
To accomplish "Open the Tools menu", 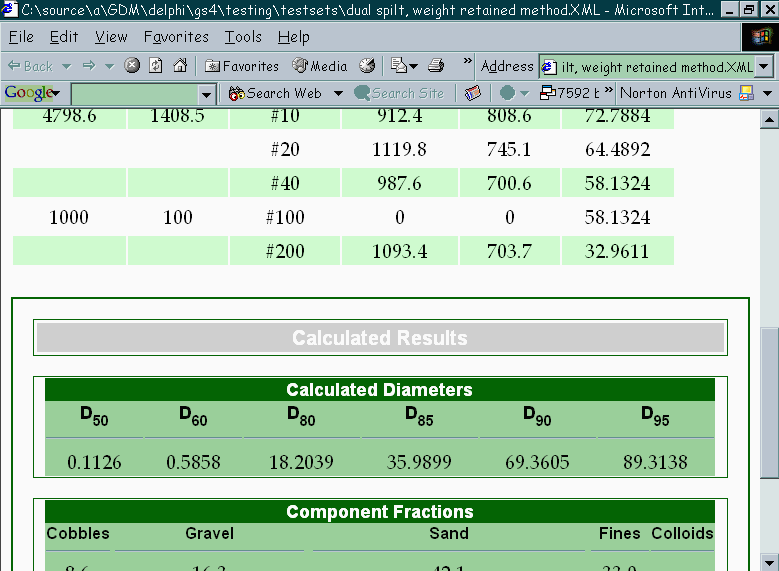I will coord(243,37).
